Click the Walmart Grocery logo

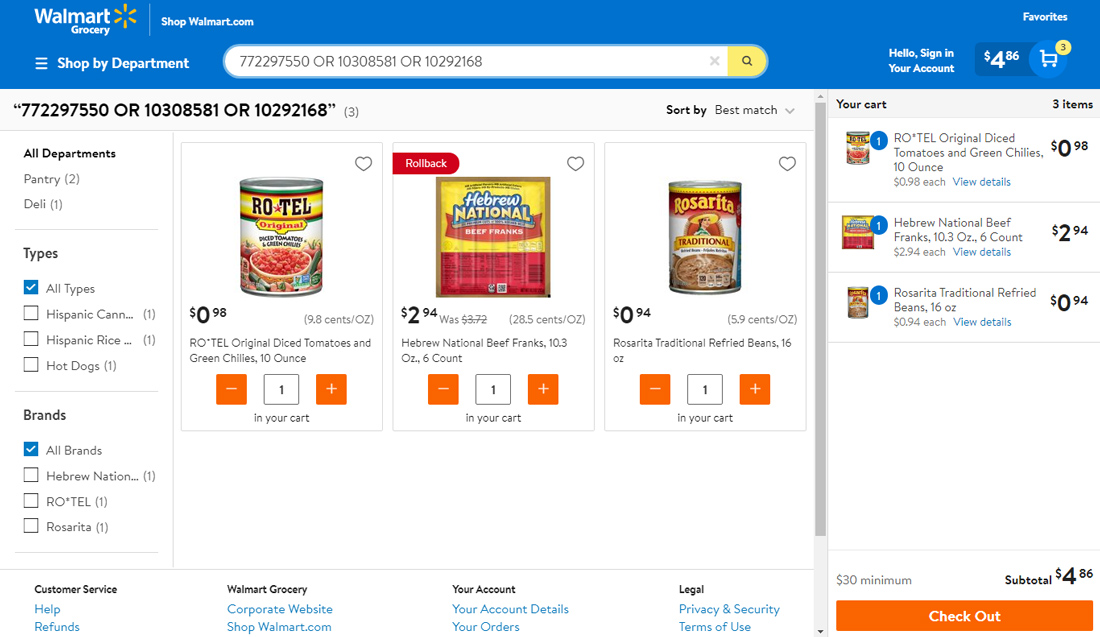85,20
